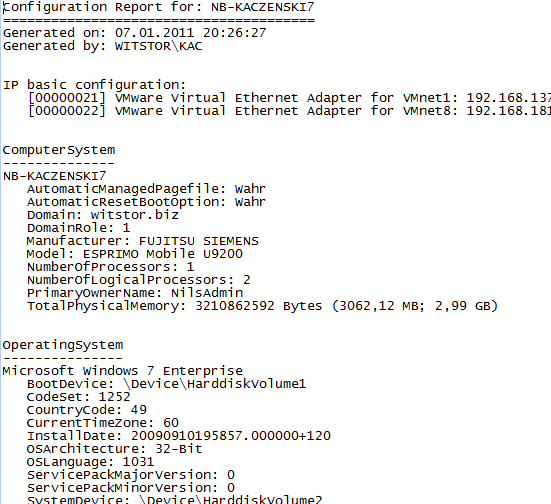Click the AutomaticManagedPagefile value Wahr
This screenshot has height=504, width=551.
tap(250, 189)
